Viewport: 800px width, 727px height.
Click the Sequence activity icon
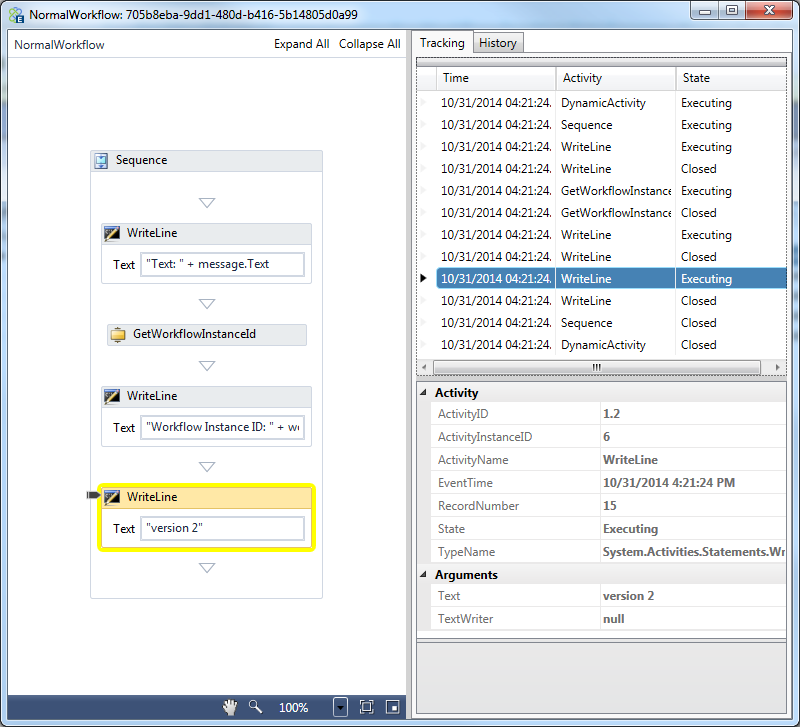click(x=101, y=161)
